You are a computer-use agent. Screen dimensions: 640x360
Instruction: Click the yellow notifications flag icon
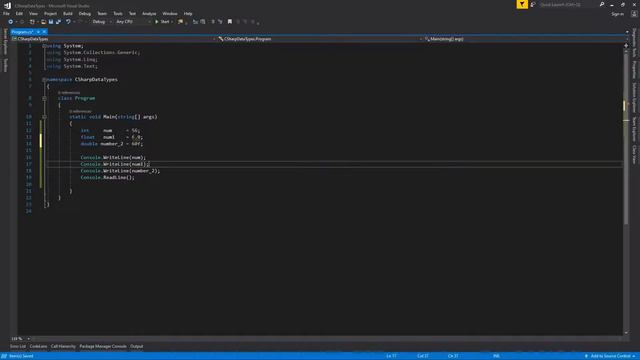[x=522, y=4]
